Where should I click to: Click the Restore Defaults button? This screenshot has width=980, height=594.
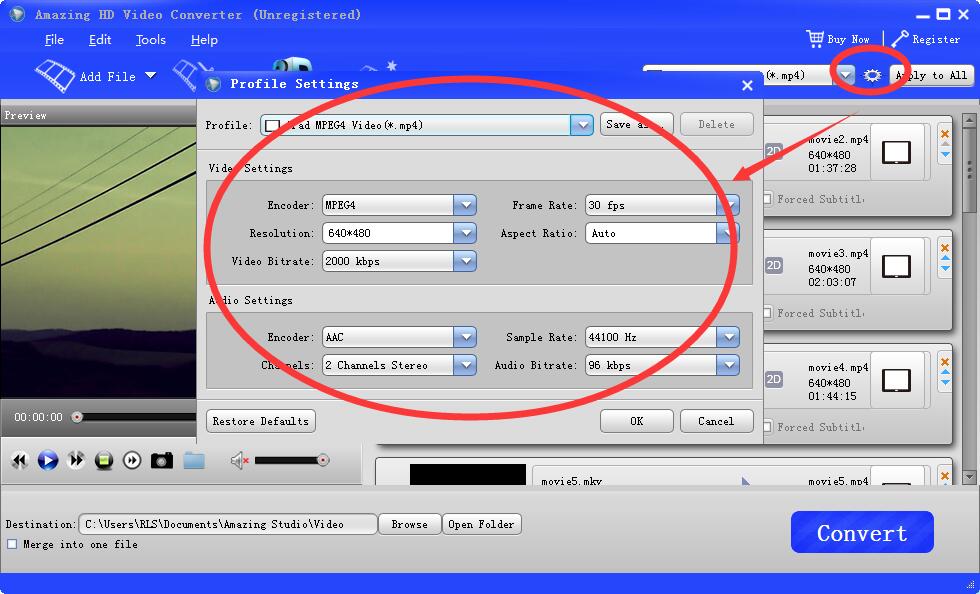260,421
